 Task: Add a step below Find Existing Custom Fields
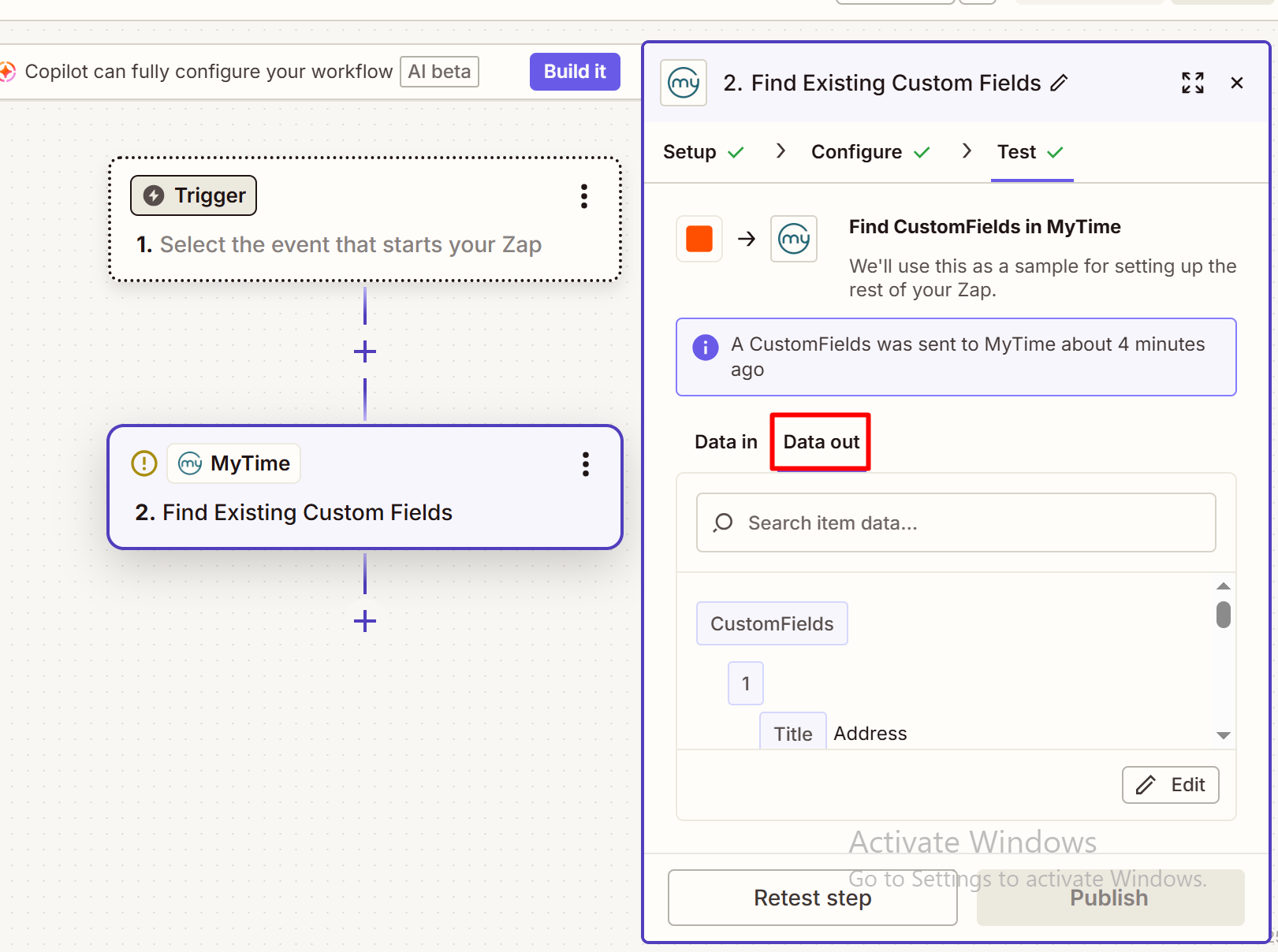pyautogui.click(x=365, y=621)
